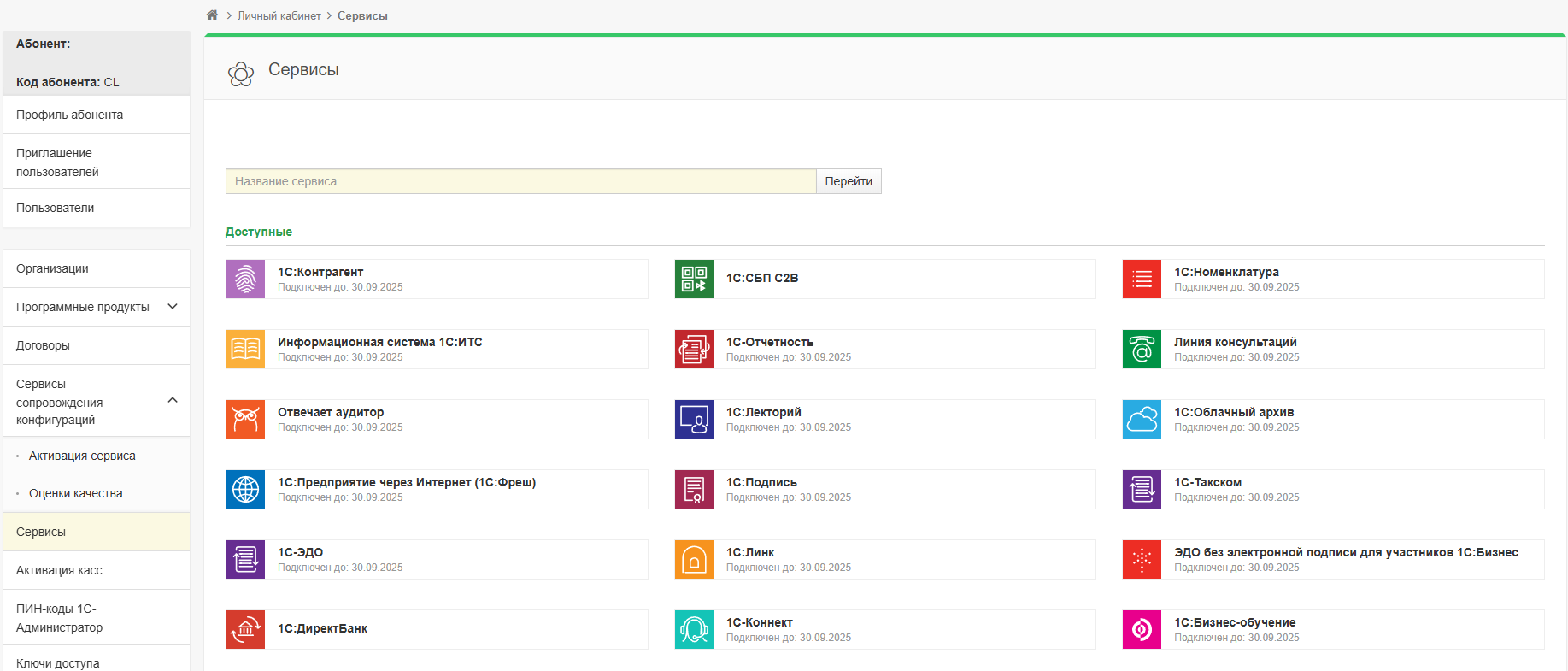Click the Сервисы flower icon in header
This screenshot has width=1568, height=671.
[241, 74]
